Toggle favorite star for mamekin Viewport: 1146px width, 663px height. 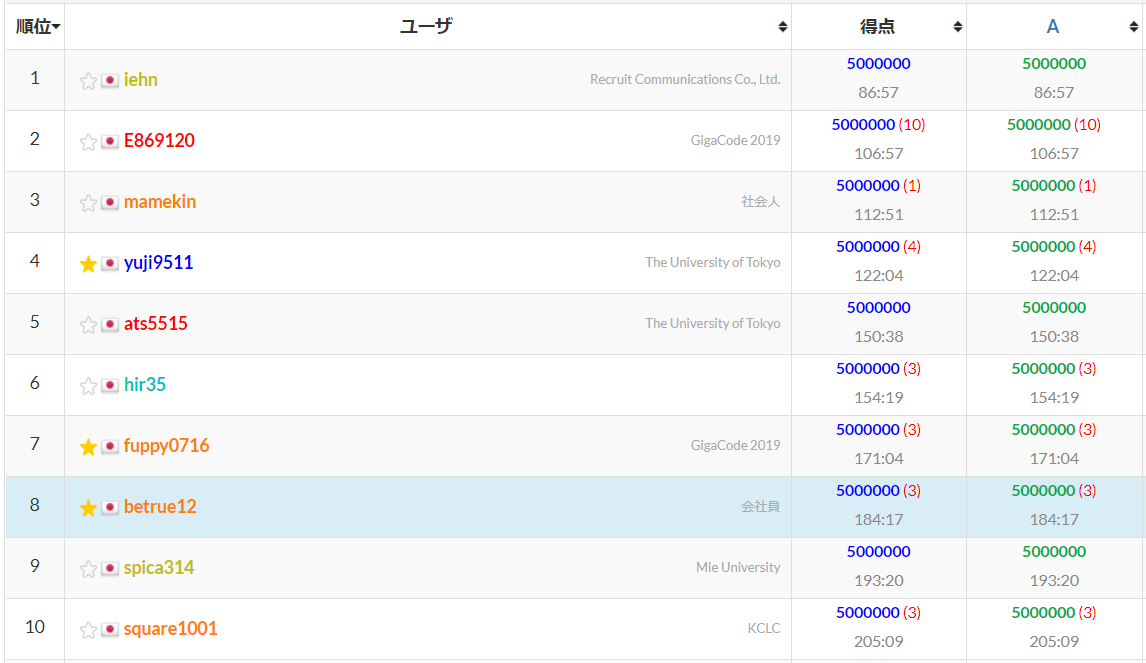pyautogui.click(x=88, y=202)
